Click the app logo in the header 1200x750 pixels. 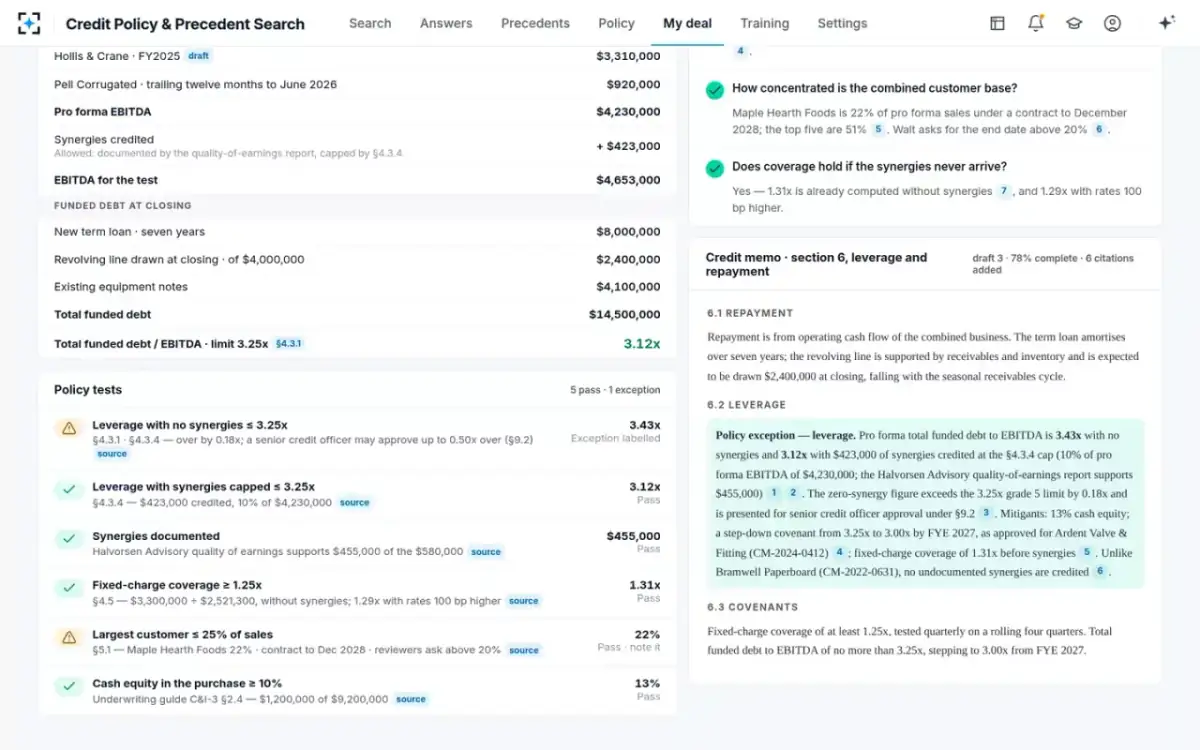coord(30,23)
